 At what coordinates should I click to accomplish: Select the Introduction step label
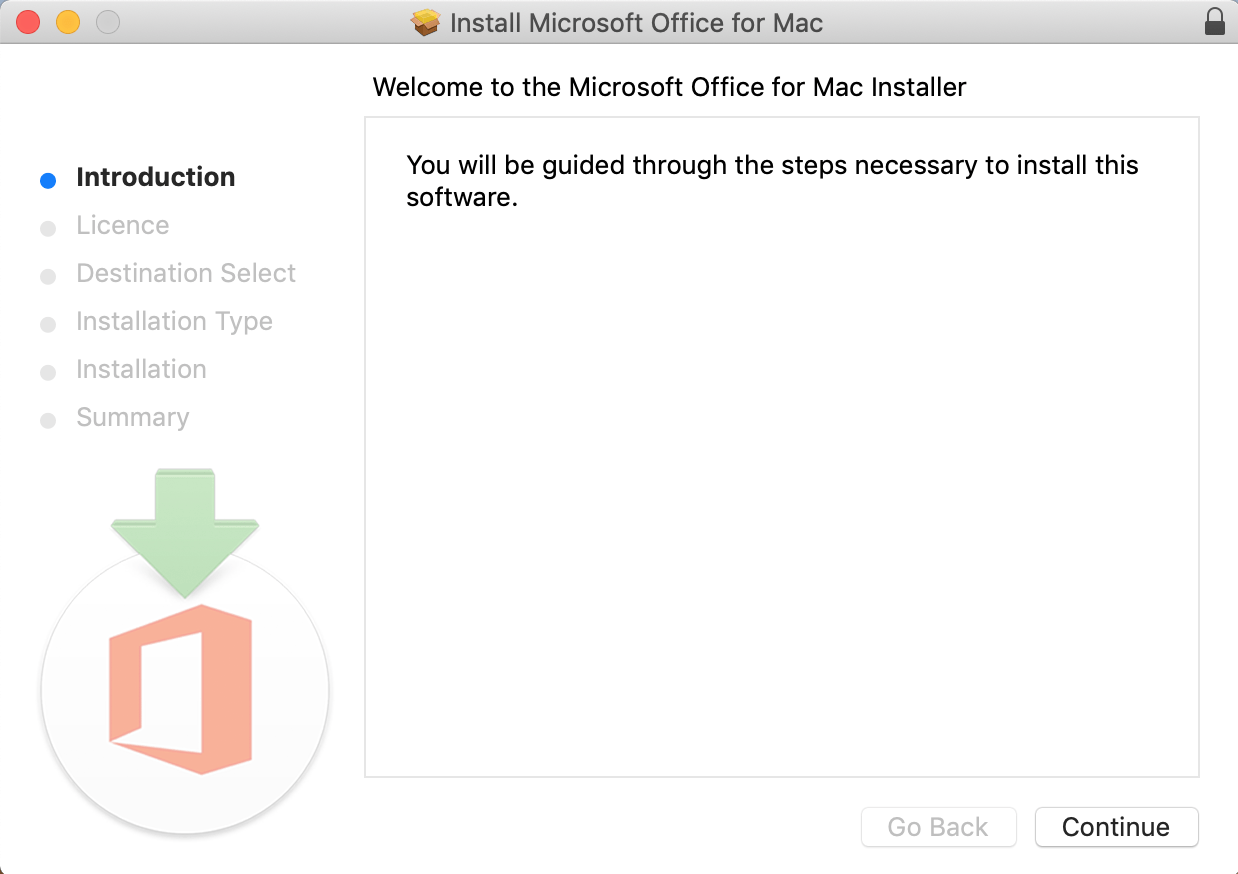point(156,177)
